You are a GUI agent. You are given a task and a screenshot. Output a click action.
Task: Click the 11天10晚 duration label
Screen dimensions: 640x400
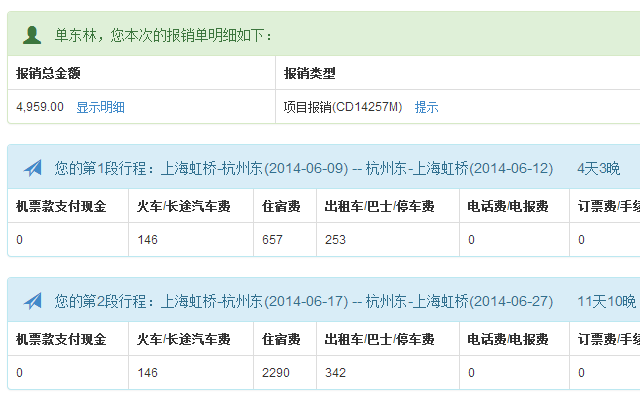(607, 301)
